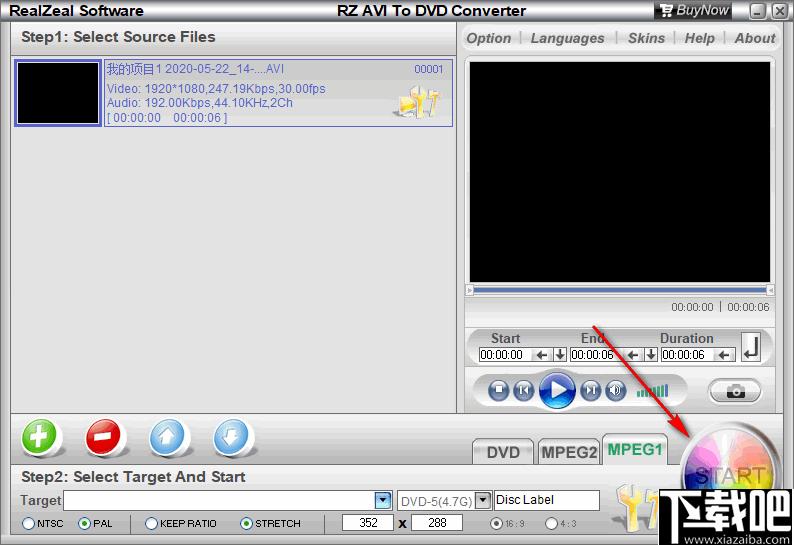Open BuyNow shopping cart button

[x=694, y=11]
